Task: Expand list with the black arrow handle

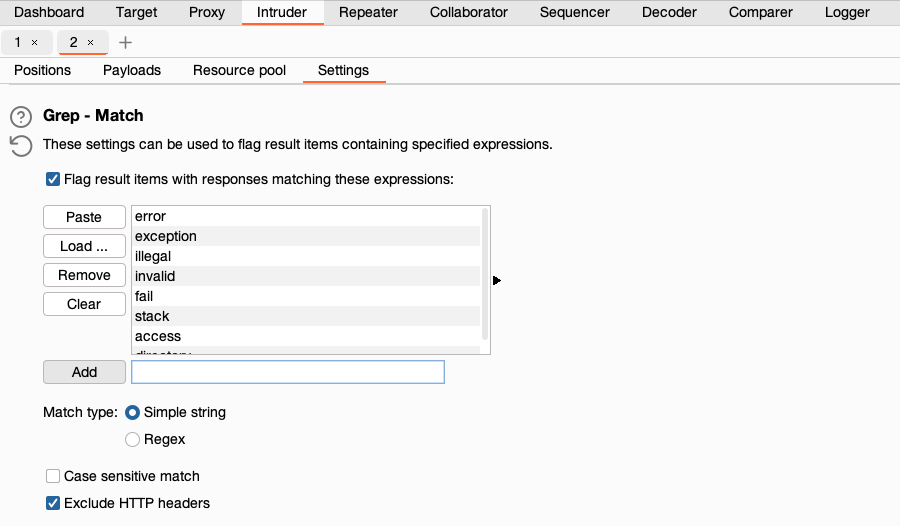Action: 496,280
